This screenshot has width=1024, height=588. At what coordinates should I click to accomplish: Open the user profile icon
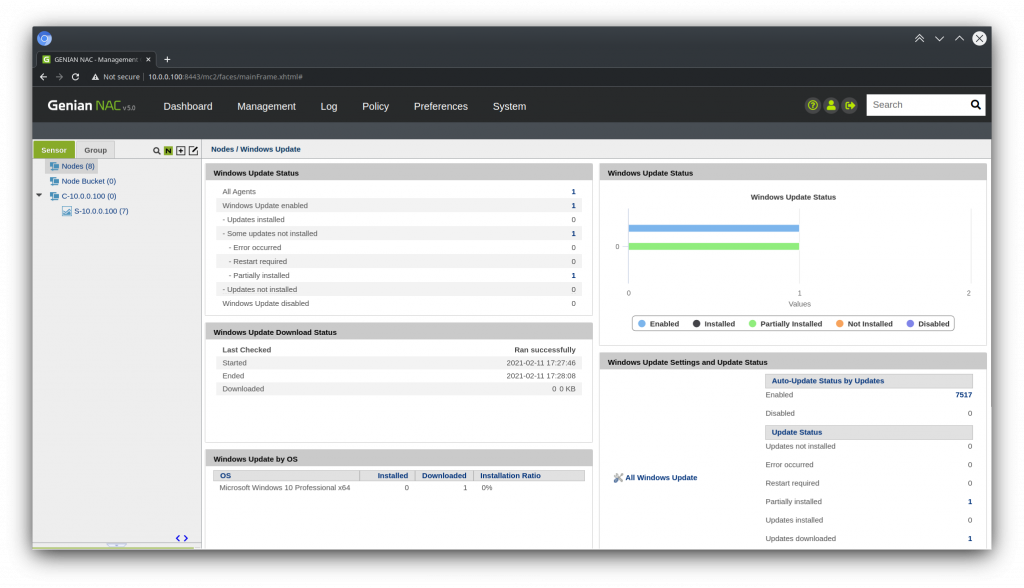pyautogui.click(x=831, y=105)
